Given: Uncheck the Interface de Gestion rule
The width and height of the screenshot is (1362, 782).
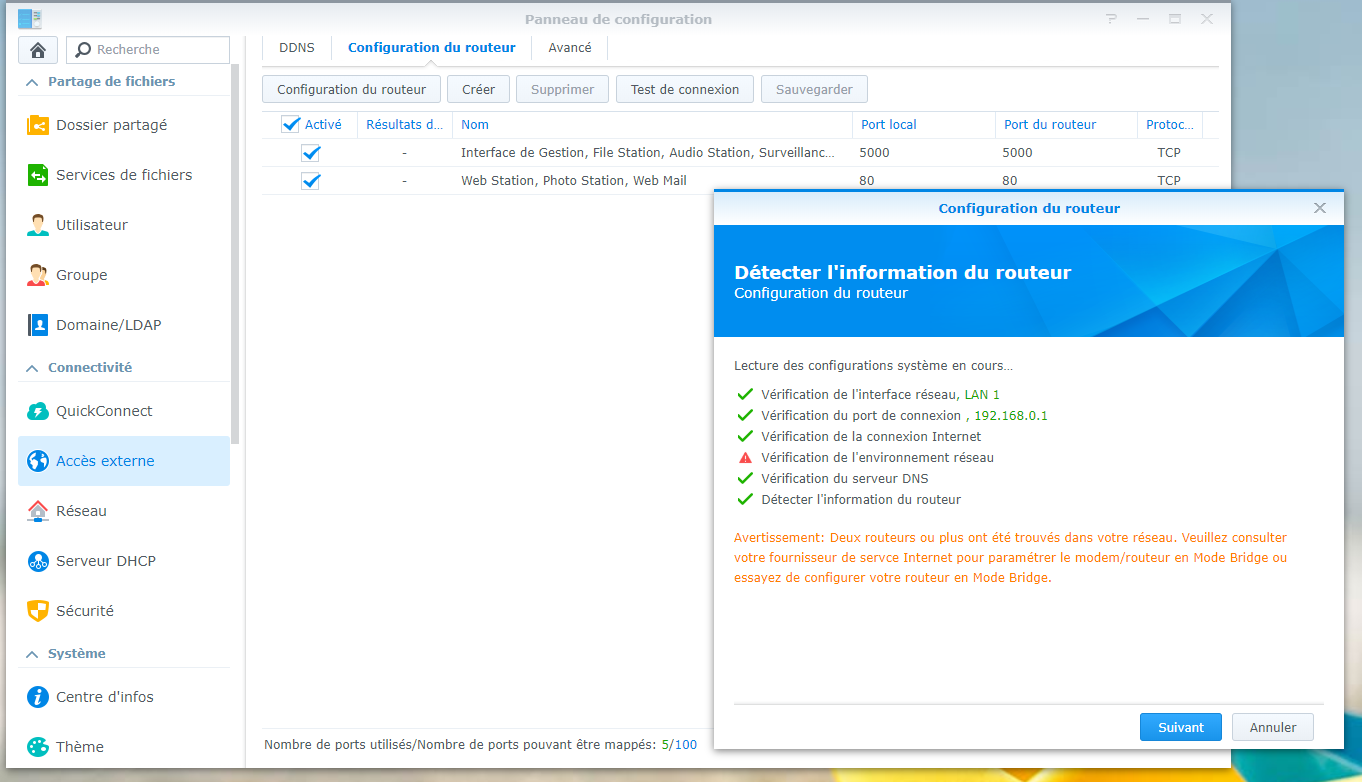Looking at the screenshot, I should pyautogui.click(x=310, y=152).
